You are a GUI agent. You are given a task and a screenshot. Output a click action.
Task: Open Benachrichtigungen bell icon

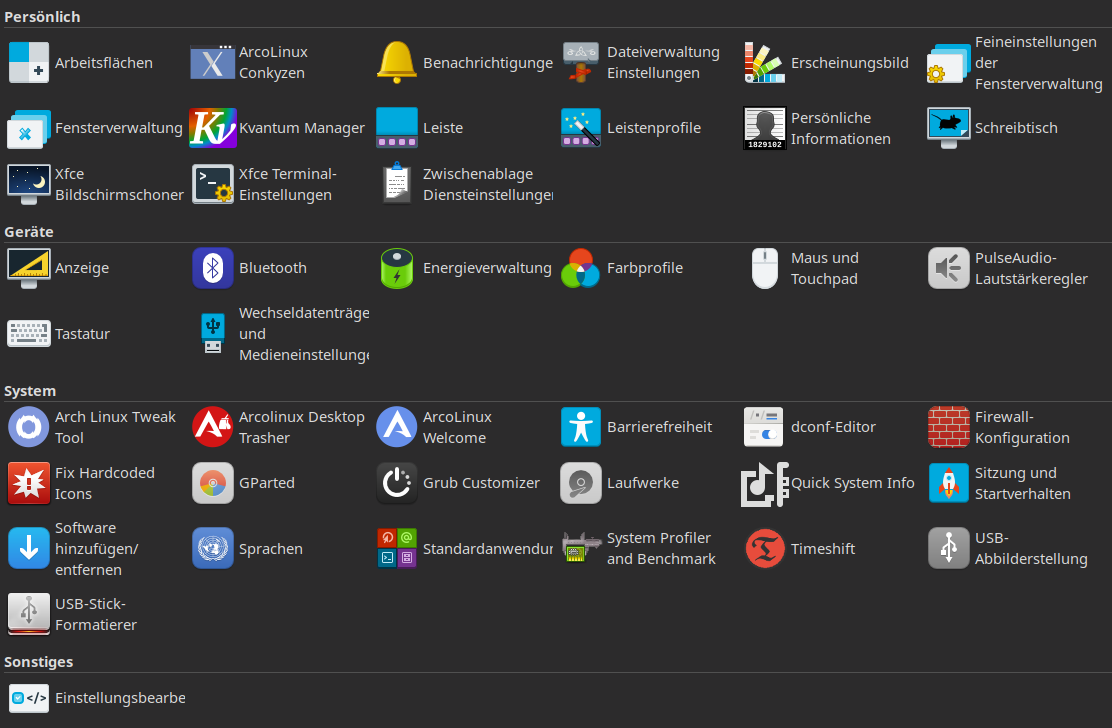[x=397, y=63]
